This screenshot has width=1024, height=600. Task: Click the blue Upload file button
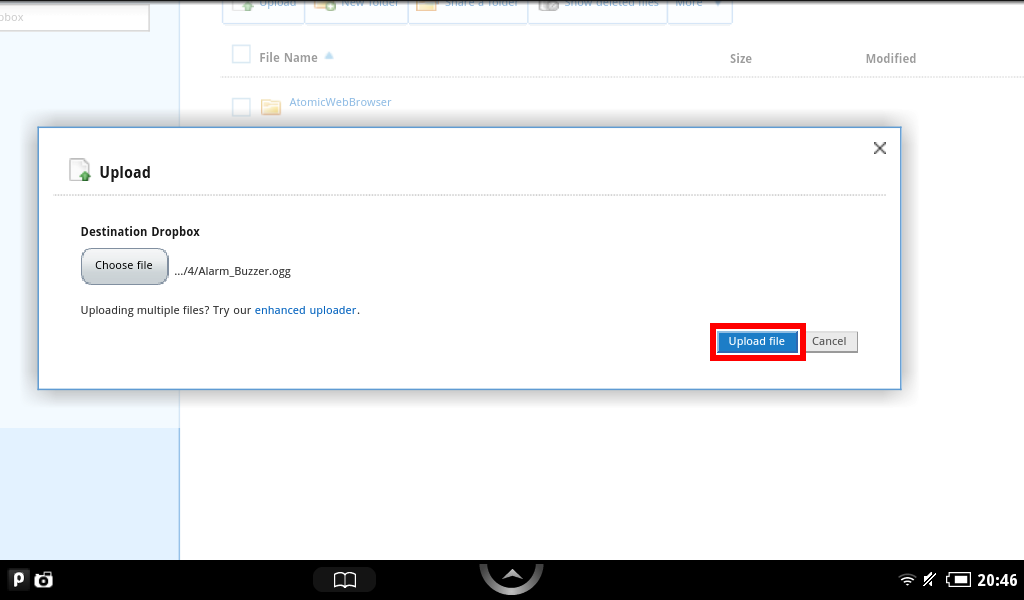pyautogui.click(x=757, y=342)
